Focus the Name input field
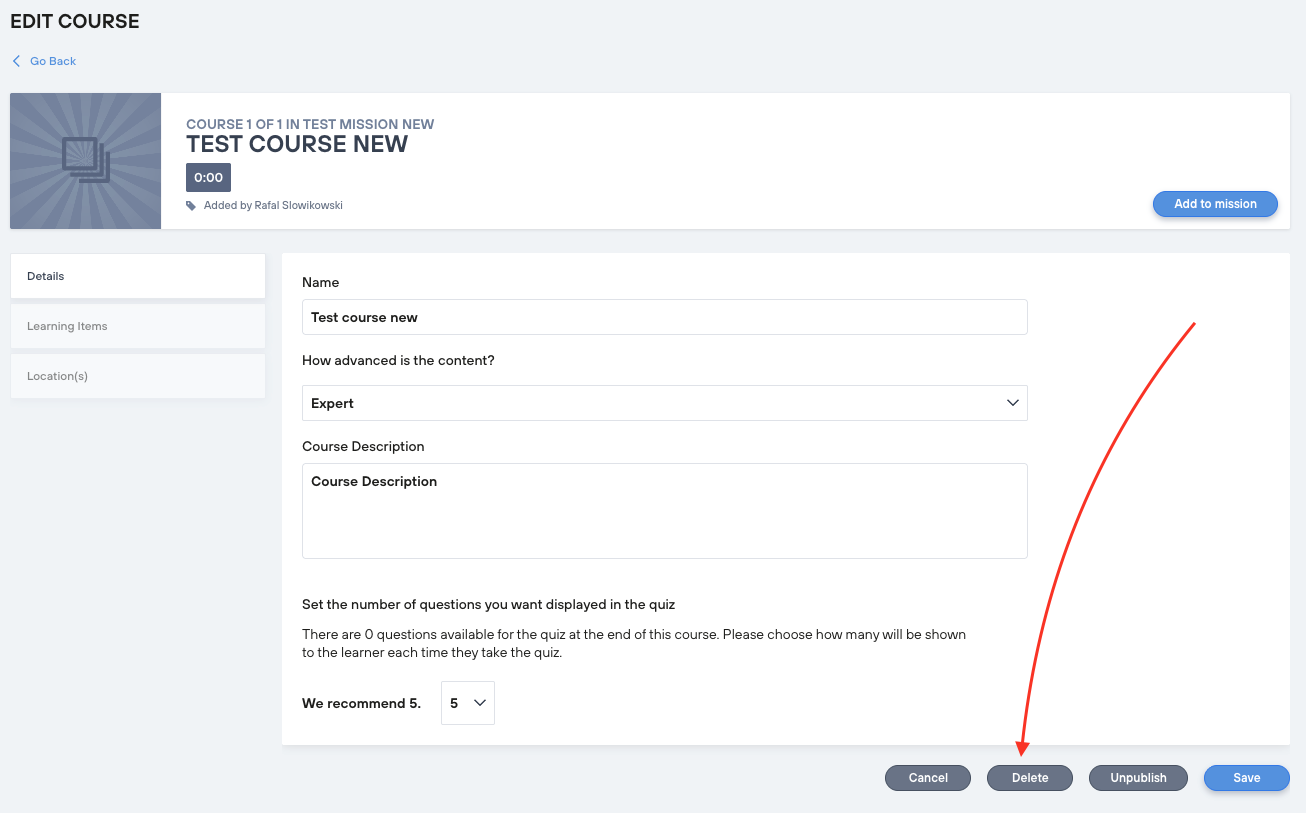Viewport: 1306px width, 813px height. [664, 317]
